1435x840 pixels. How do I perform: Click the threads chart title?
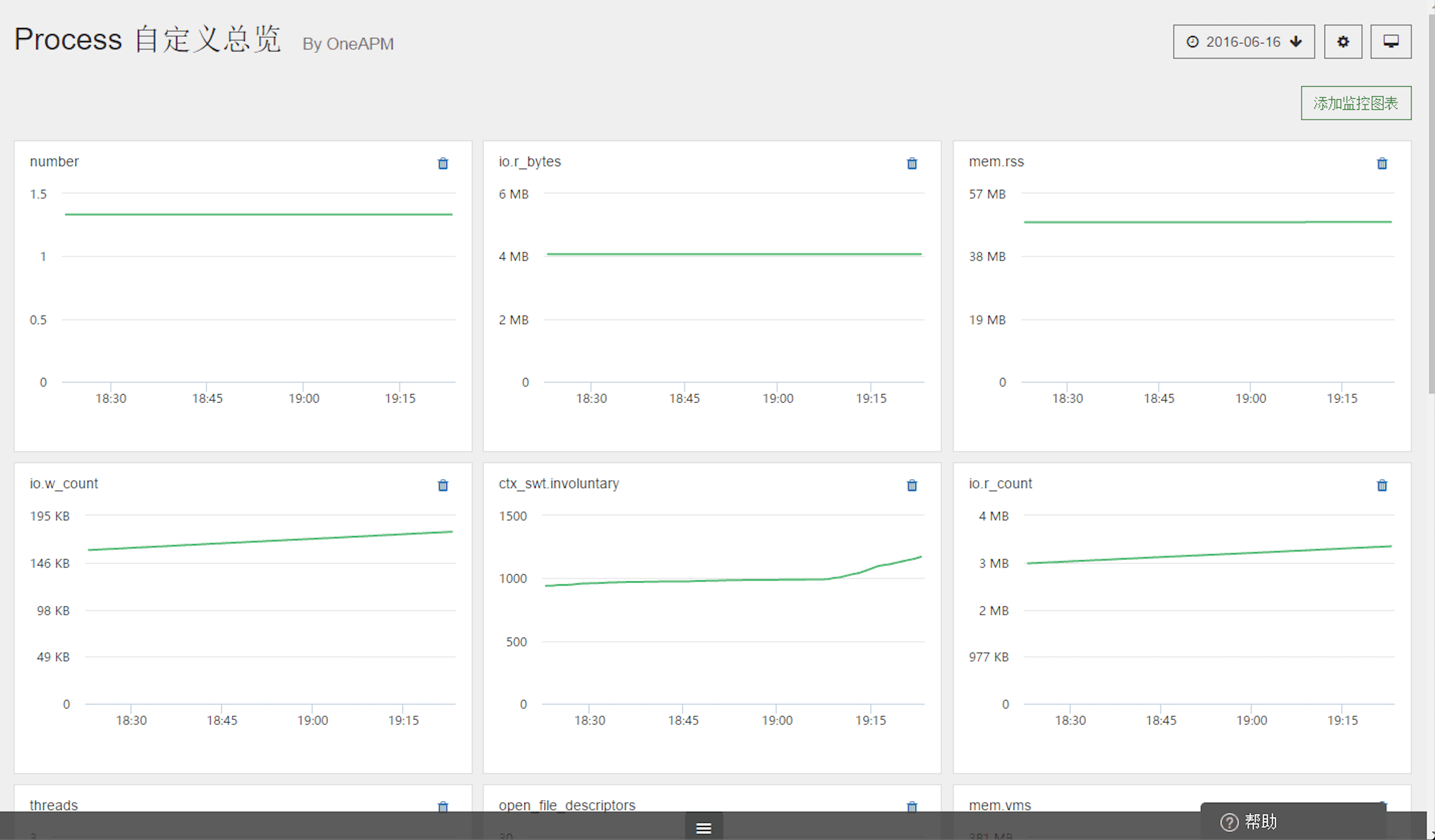53,805
